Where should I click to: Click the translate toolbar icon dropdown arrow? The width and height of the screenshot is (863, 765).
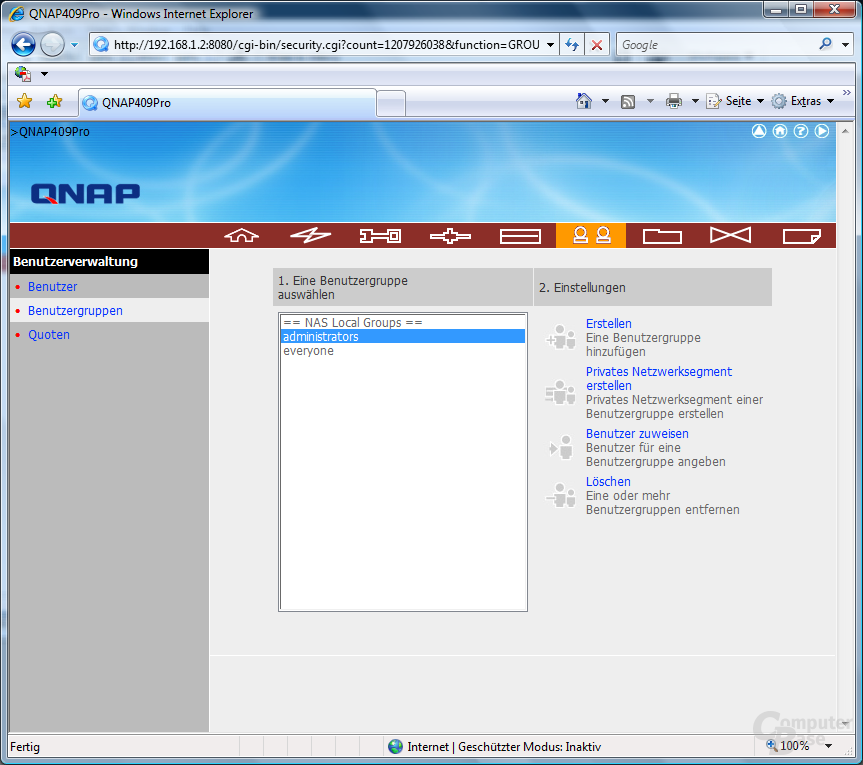pyautogui.click(x=45, y=74)
